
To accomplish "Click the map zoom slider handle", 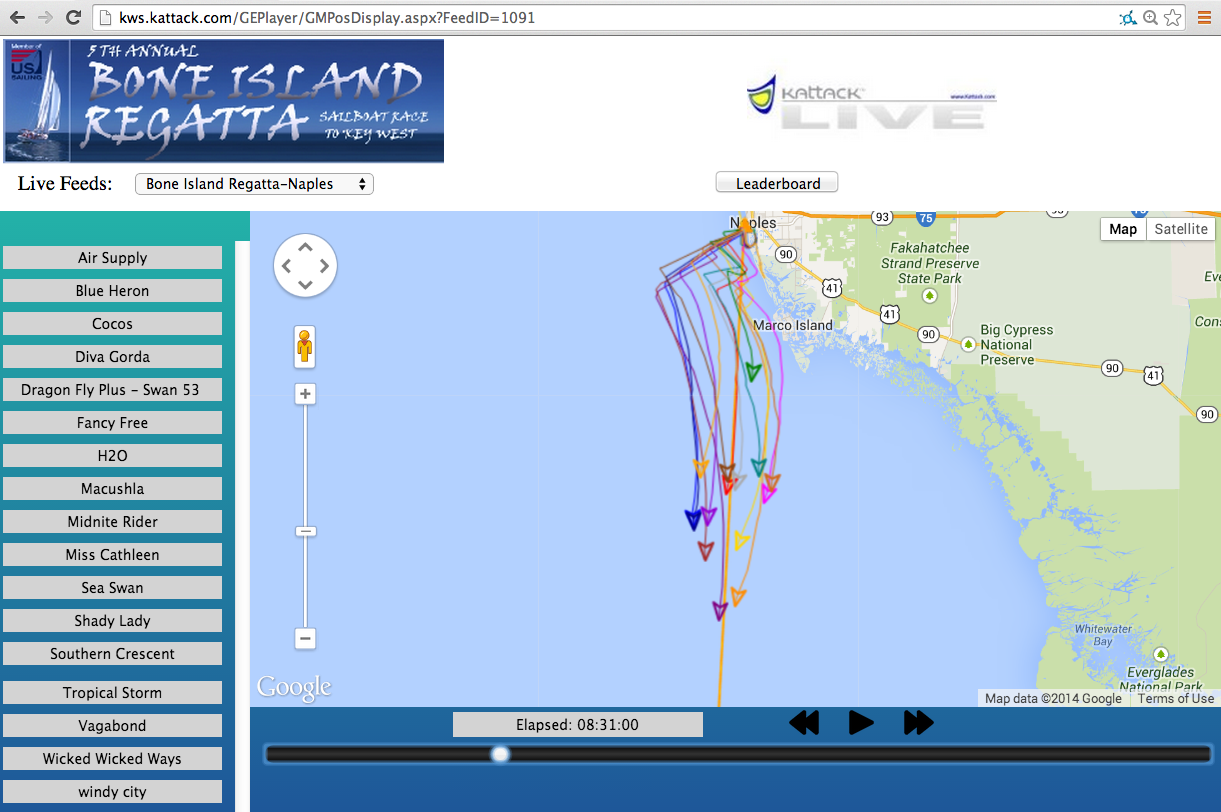I will [x=305, y=531].
